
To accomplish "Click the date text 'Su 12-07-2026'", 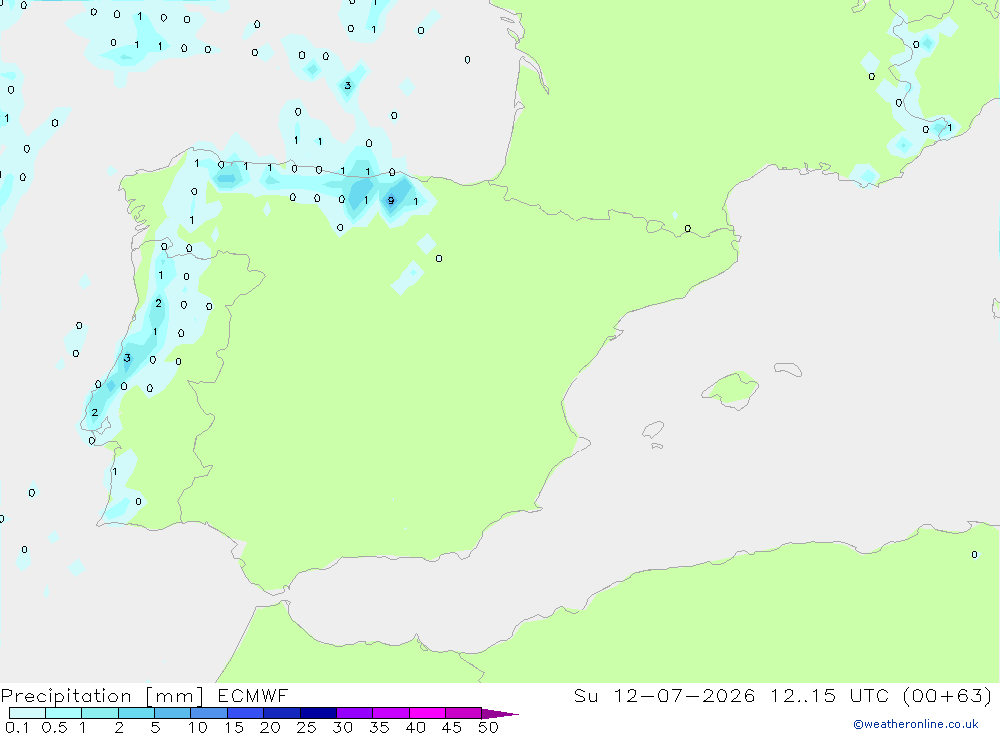I will click(x=665, y=695).
